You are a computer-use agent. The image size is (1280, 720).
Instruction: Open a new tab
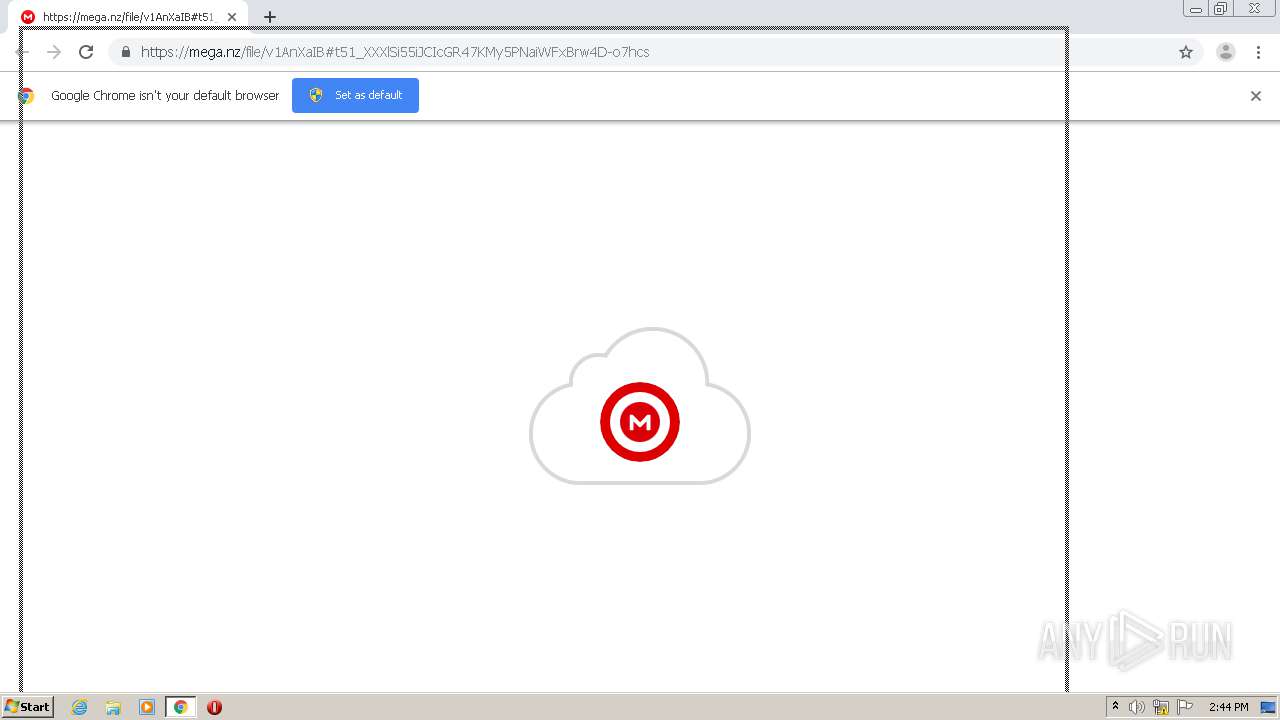coord(270,17)
